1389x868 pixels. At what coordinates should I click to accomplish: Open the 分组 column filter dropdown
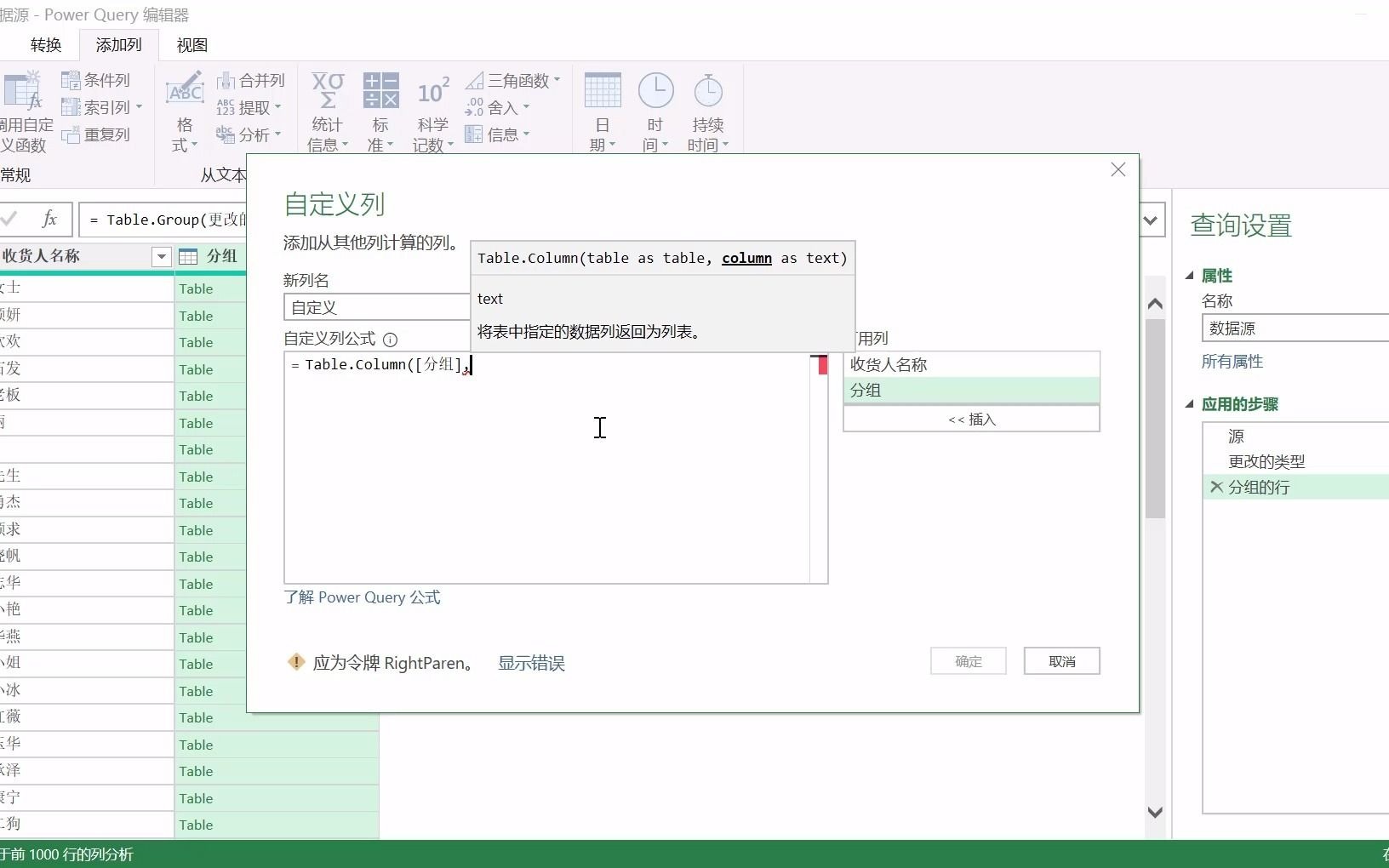pos(160,257)
